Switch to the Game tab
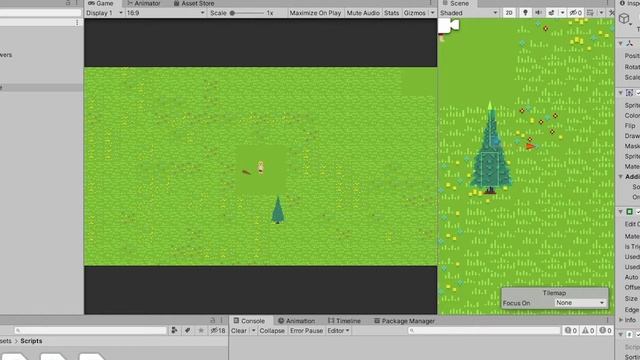 coord(101,3)
